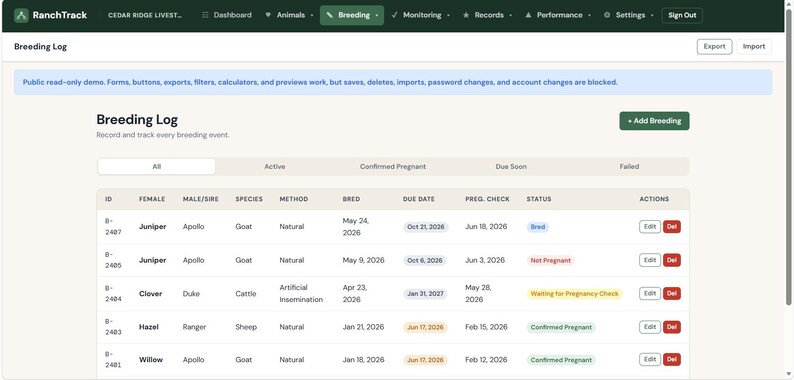Expand the Monitoring menu dropdown arrow
Screen dimensions: 794x380
click(x=448, y=16)
